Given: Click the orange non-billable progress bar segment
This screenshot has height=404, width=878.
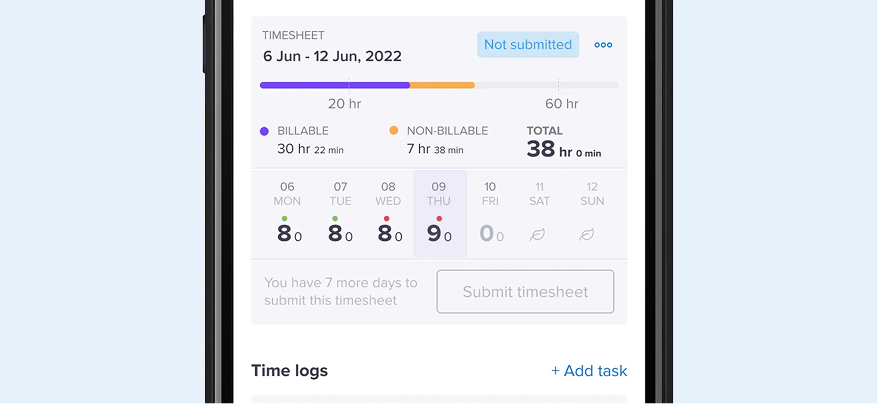Looking at the screenshot, I should pyautogui.click(x=442, y=85).
